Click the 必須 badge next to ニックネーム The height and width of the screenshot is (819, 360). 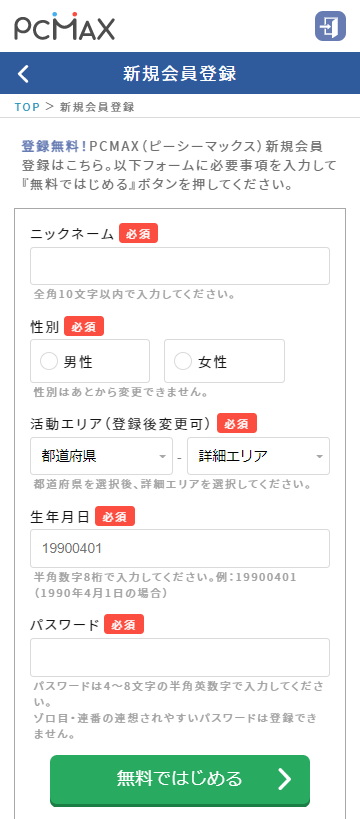coord(138,233)
